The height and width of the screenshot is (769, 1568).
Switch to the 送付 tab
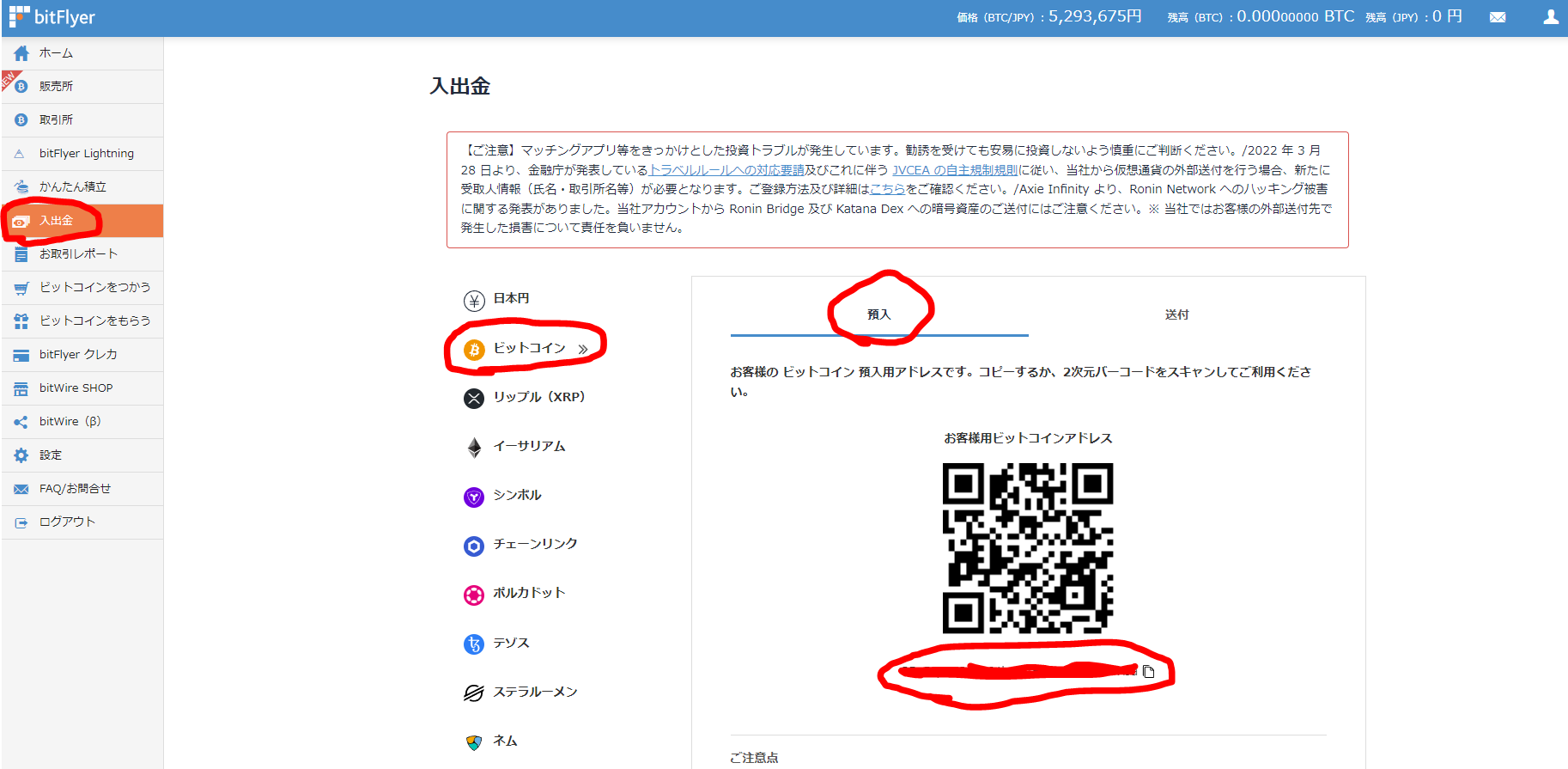coord(1177,314)
